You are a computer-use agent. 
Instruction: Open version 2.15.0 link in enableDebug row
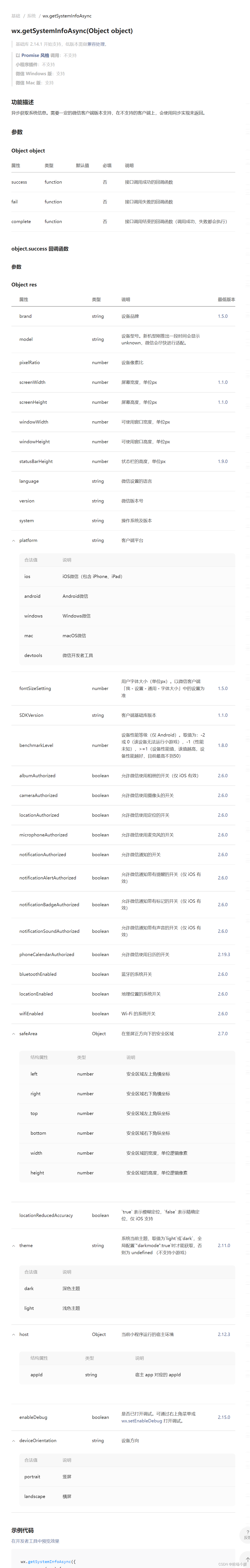(224, 1418)
